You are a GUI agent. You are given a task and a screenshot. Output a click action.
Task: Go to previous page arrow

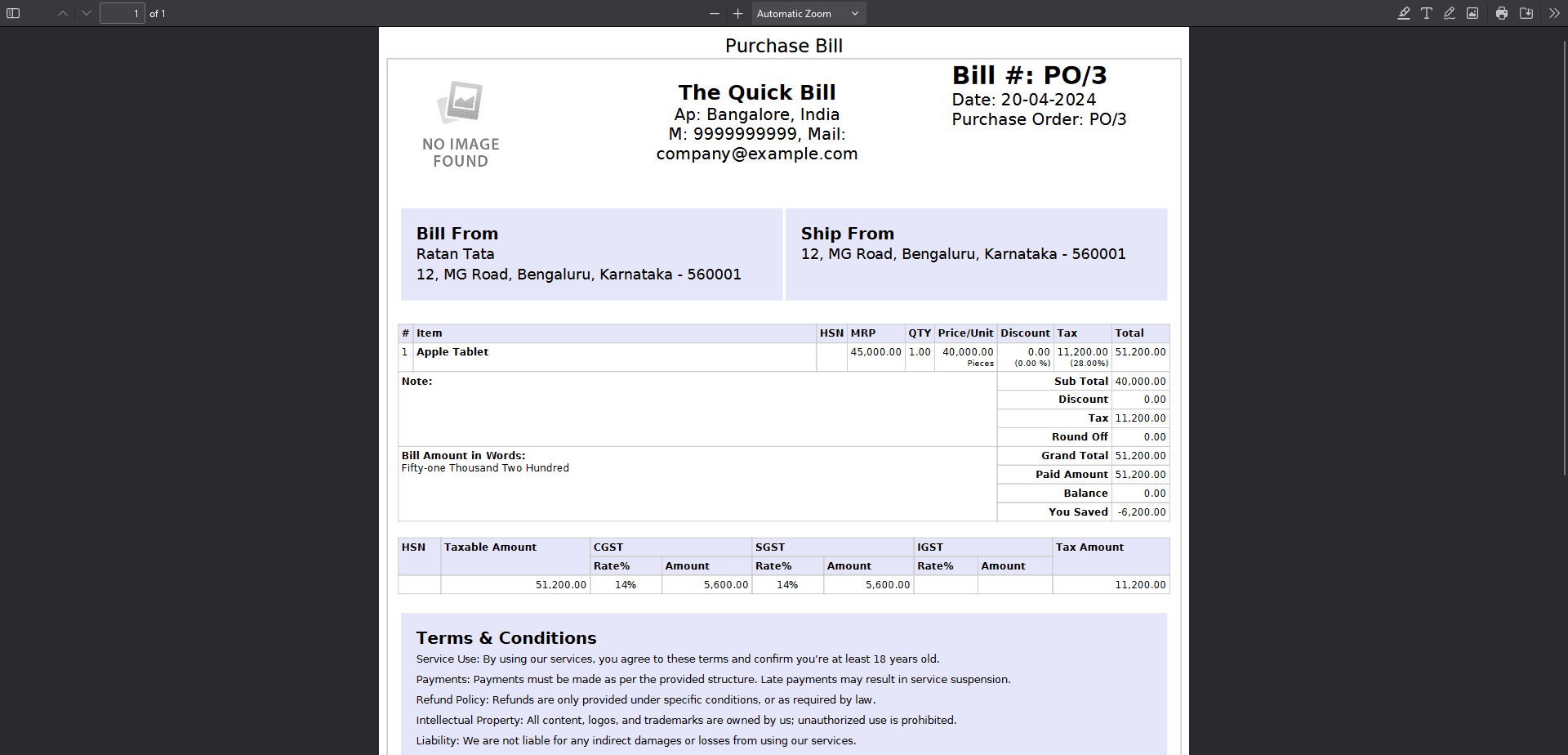[63, 13]
